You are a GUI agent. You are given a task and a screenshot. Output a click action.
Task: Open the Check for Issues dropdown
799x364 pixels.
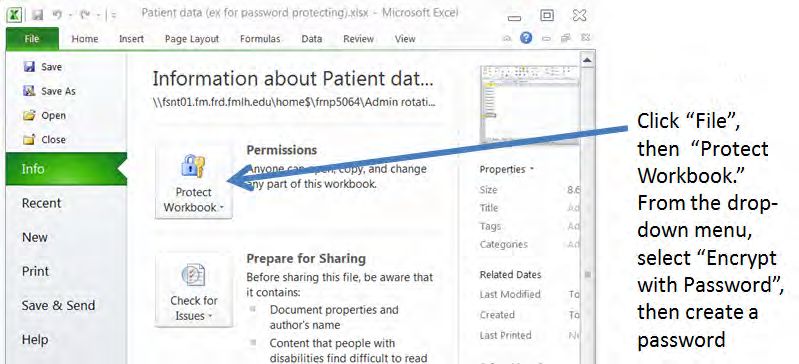pyautogui.click(x=194, y=291)
